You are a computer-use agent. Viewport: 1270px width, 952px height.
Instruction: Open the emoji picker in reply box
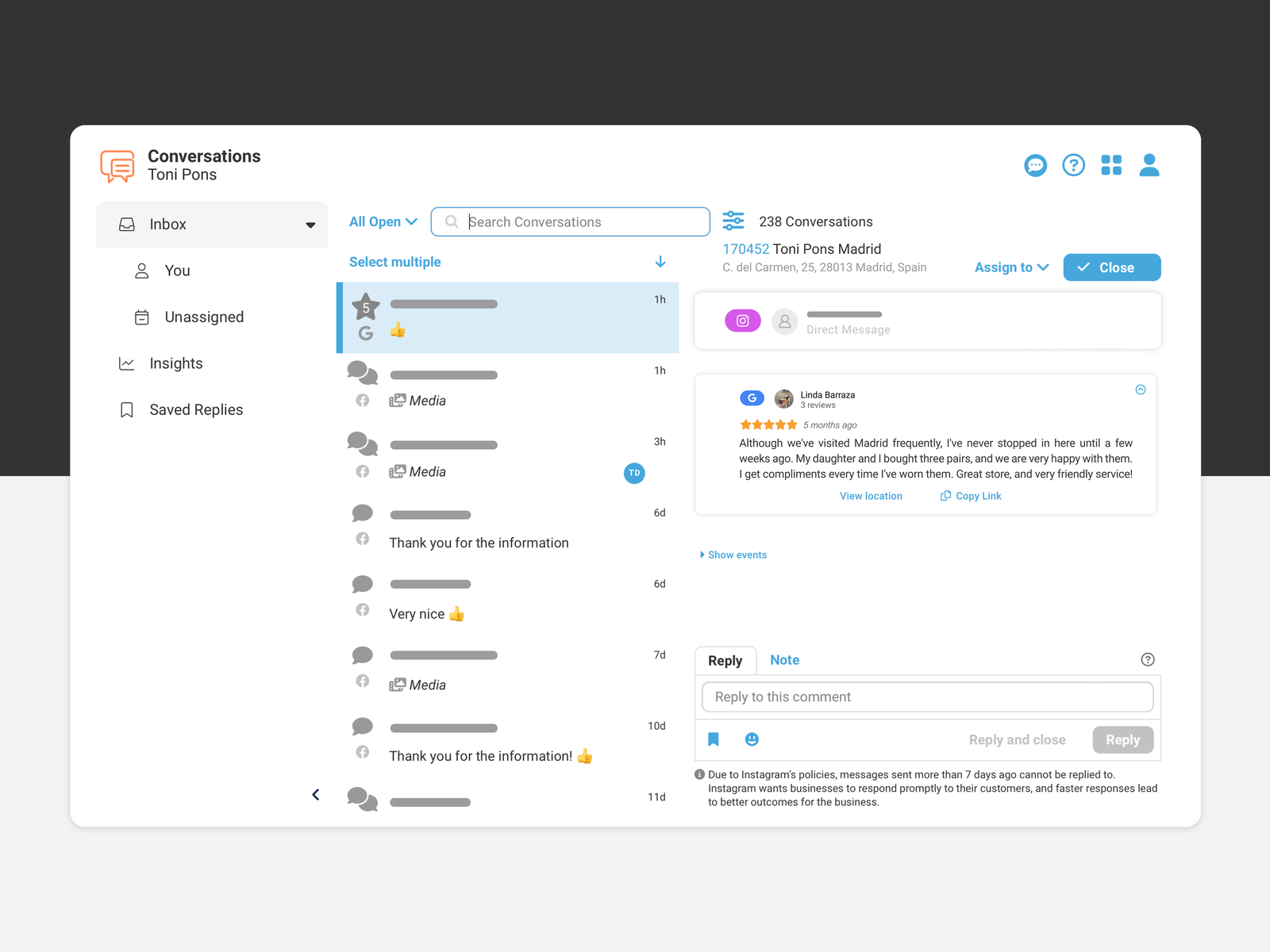point(752,739)
